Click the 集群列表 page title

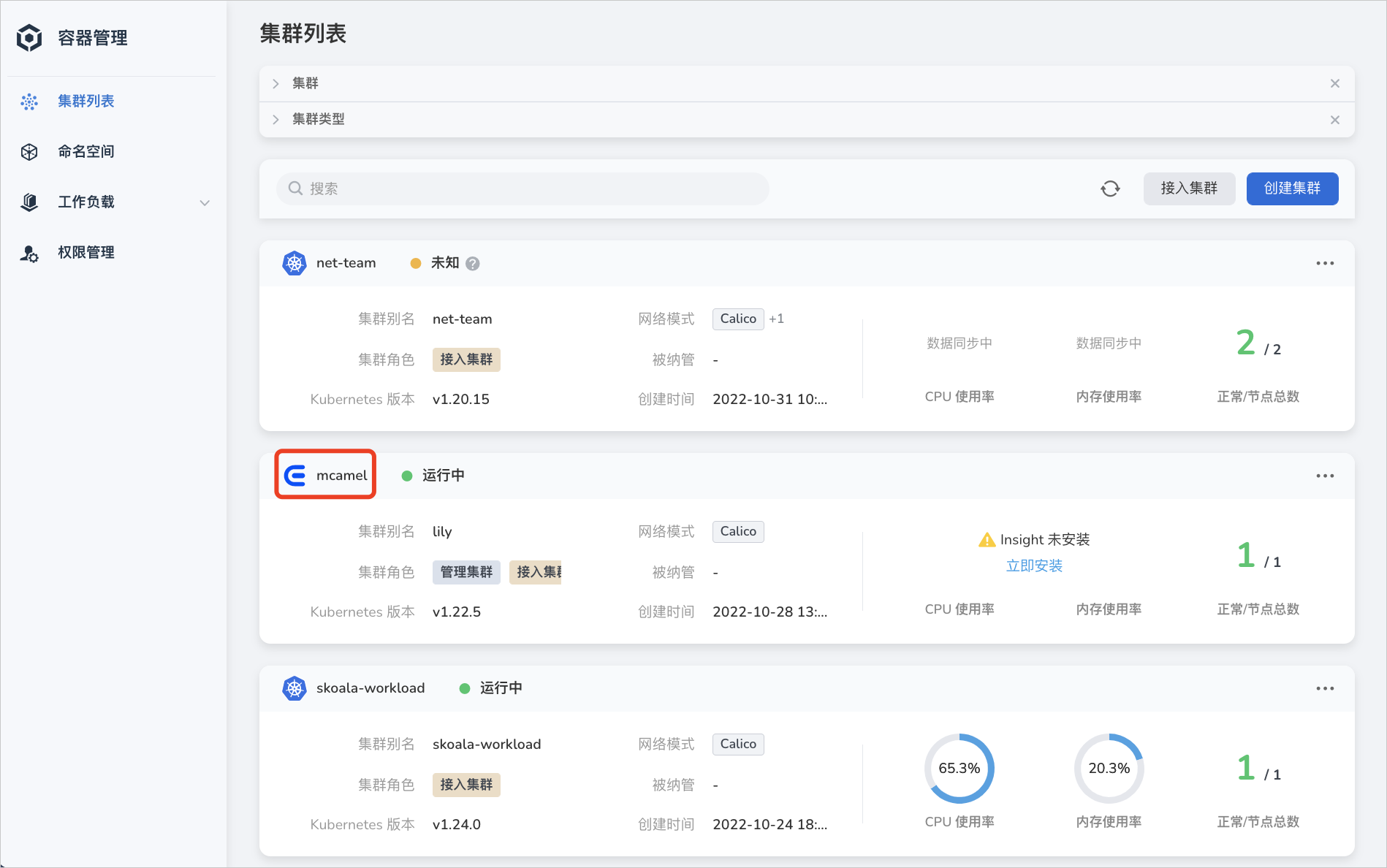tap(303, 34)
